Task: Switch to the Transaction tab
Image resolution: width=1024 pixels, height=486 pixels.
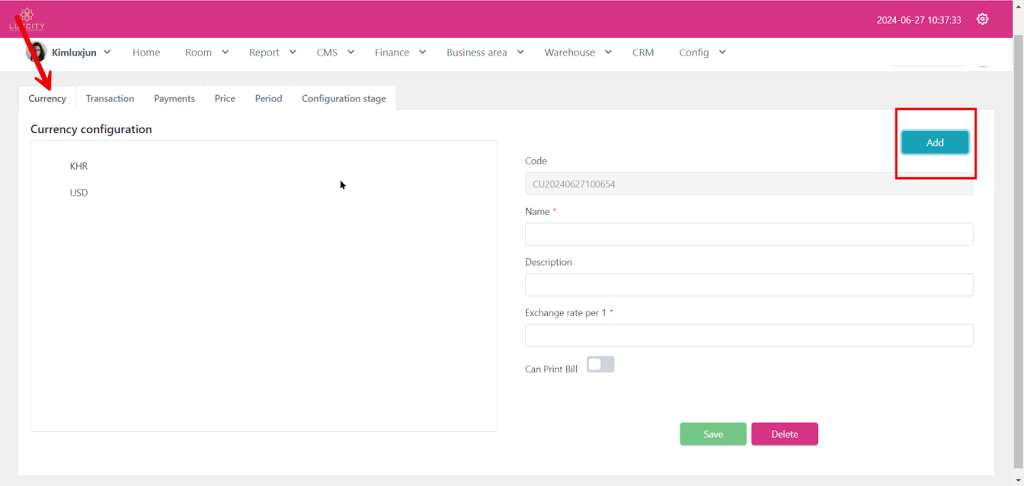Action: click(110, 98)
